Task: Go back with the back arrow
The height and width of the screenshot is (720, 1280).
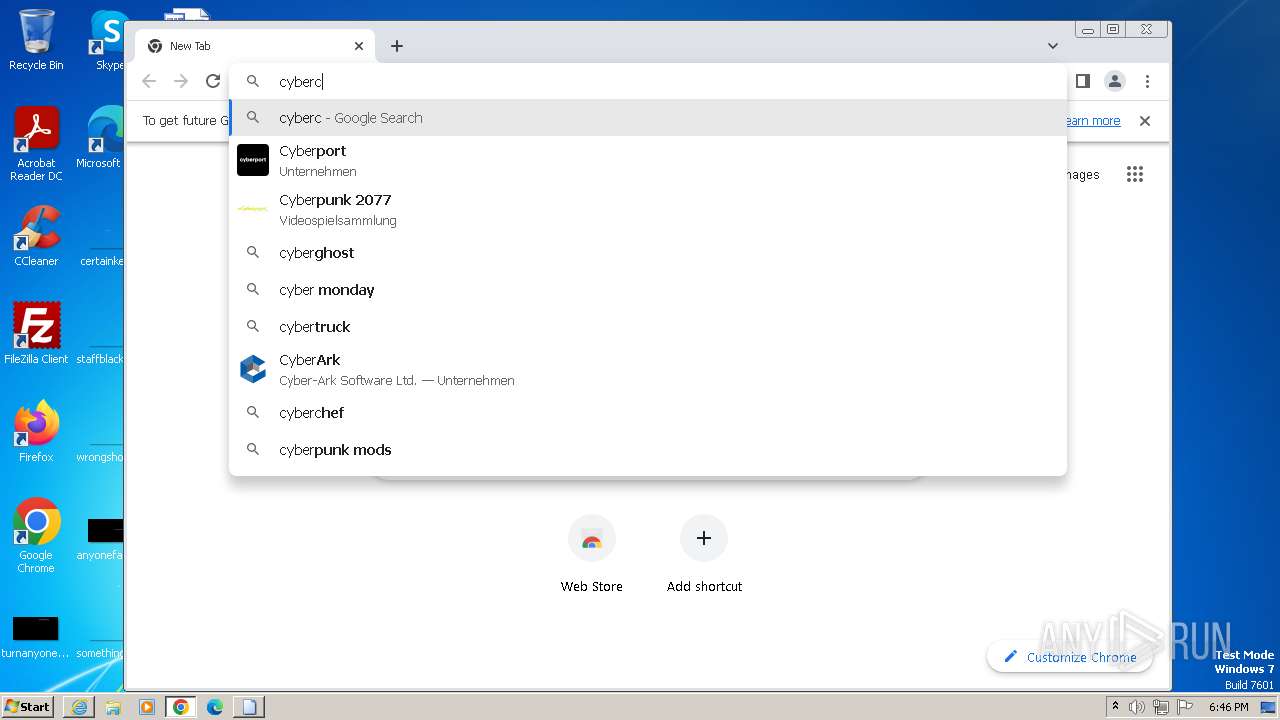Action: (149, 81)
